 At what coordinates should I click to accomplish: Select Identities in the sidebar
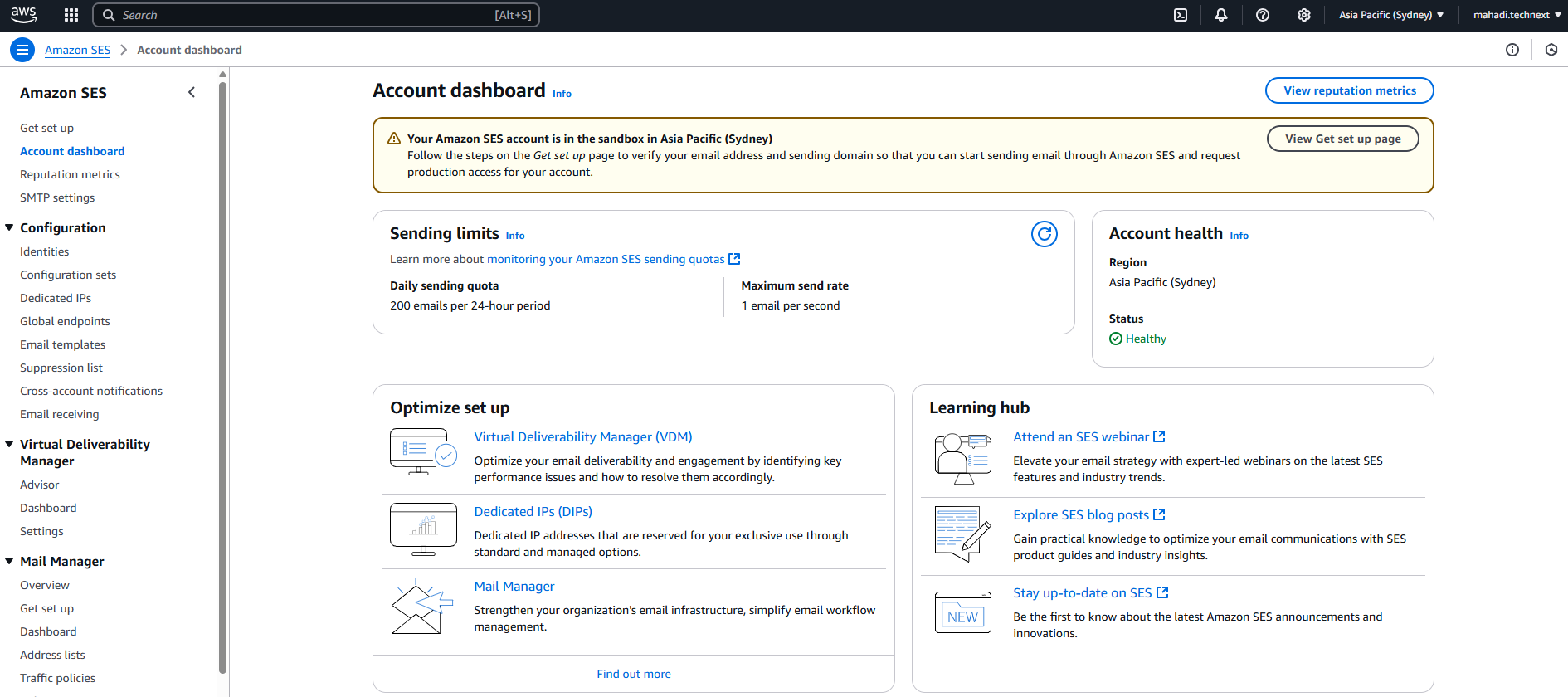pos(45,251)
